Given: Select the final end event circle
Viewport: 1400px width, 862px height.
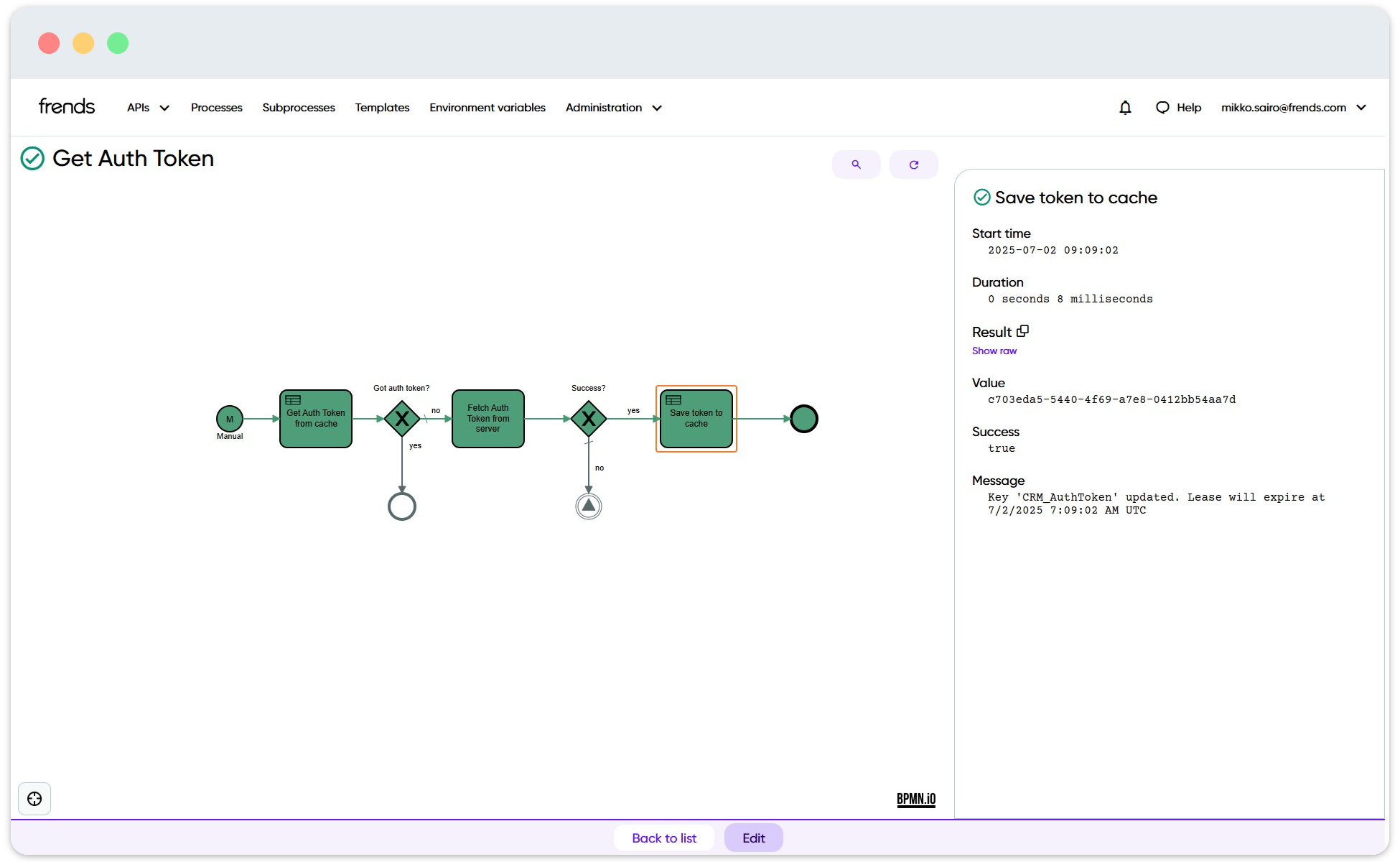Looking at the screenshot, I should click(x=803, y=419).
